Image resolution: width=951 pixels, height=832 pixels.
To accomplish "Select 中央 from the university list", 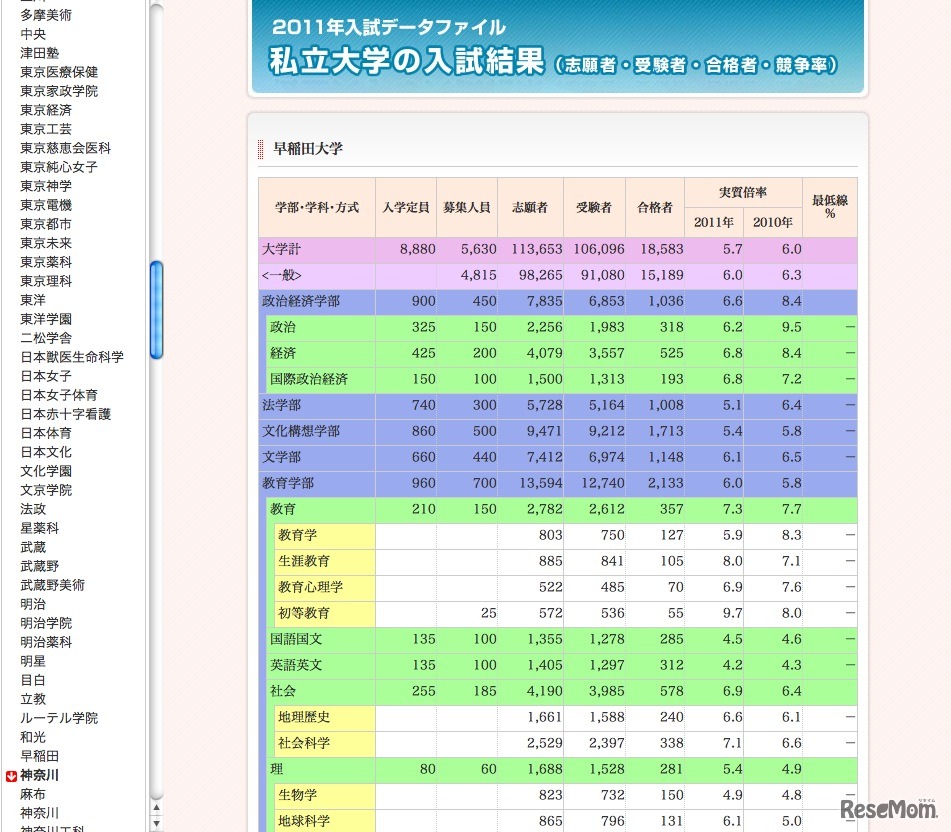I will coord(32,34).
